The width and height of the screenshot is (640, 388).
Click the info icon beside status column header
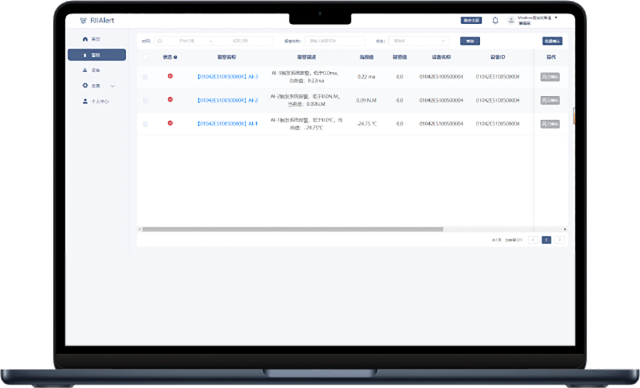176,57
